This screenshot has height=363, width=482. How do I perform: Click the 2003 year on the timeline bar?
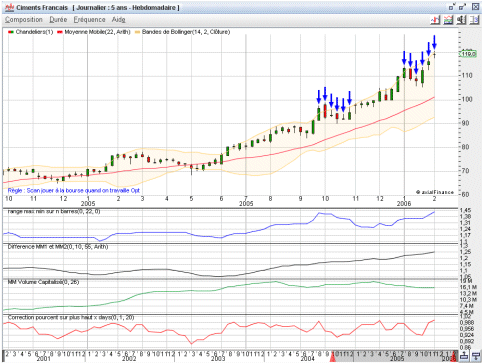217,359
